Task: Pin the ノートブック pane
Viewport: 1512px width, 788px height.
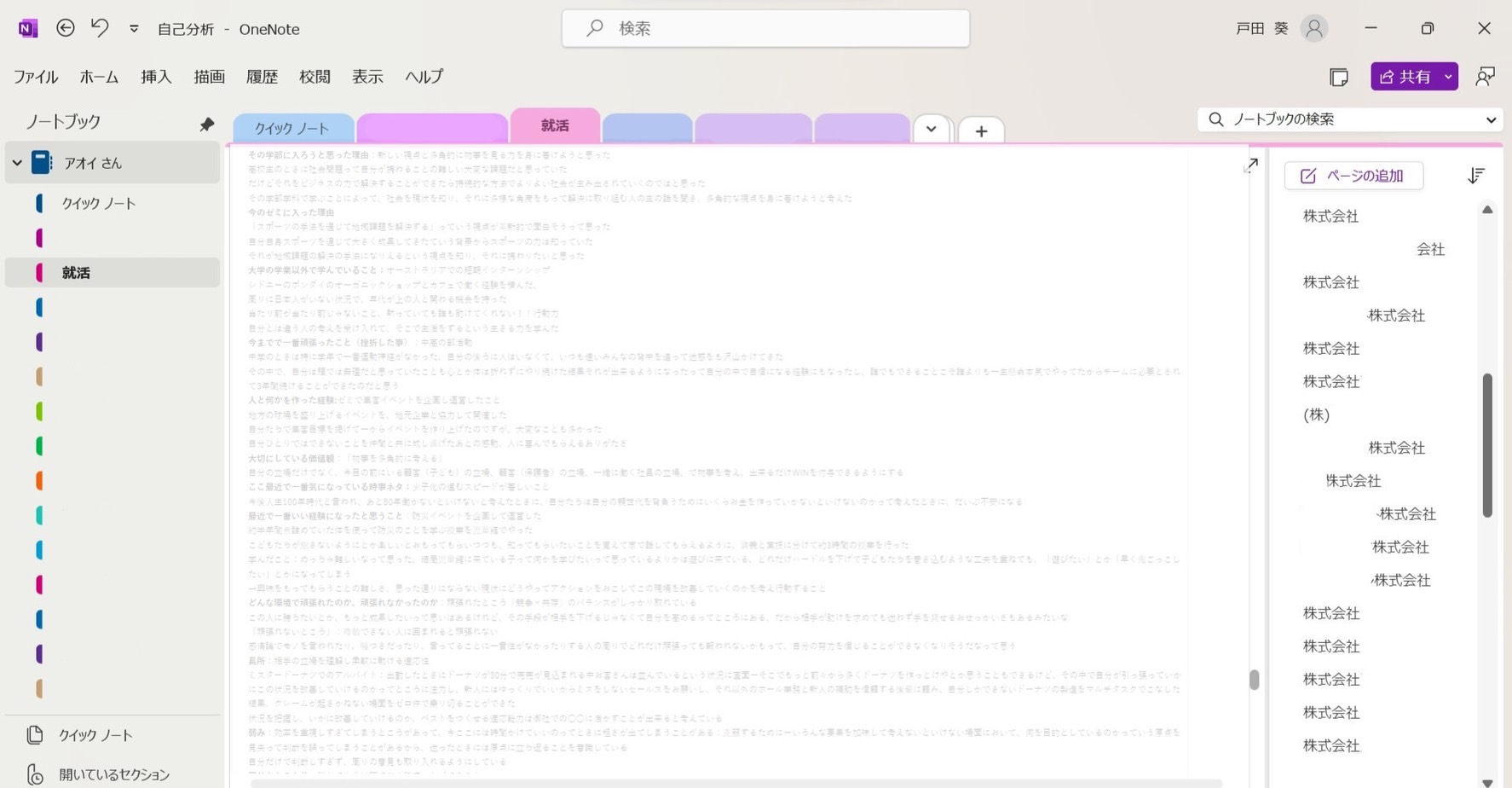Action: click(206, 125)
